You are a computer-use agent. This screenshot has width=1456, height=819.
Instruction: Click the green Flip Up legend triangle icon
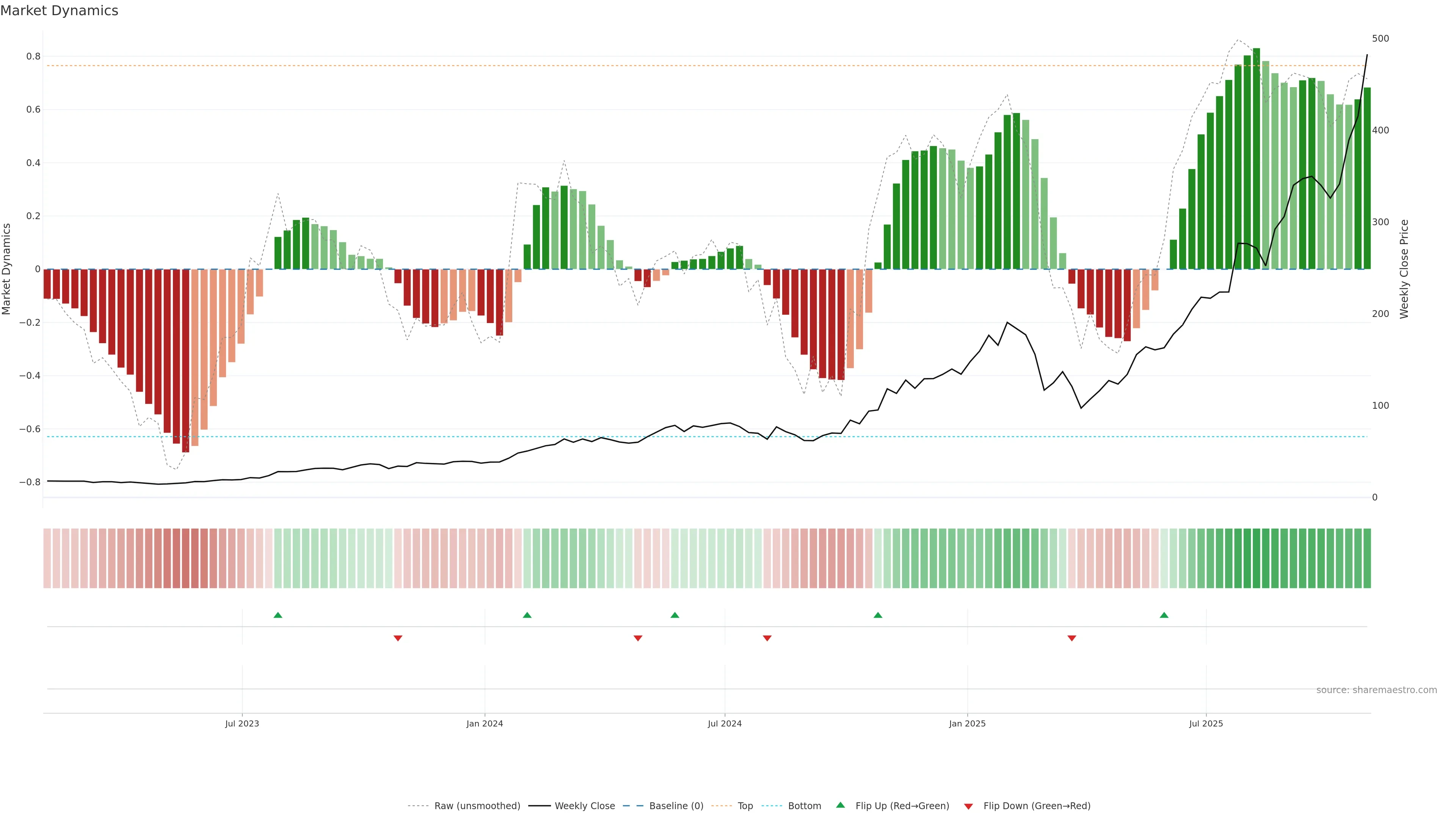(841, 805)
